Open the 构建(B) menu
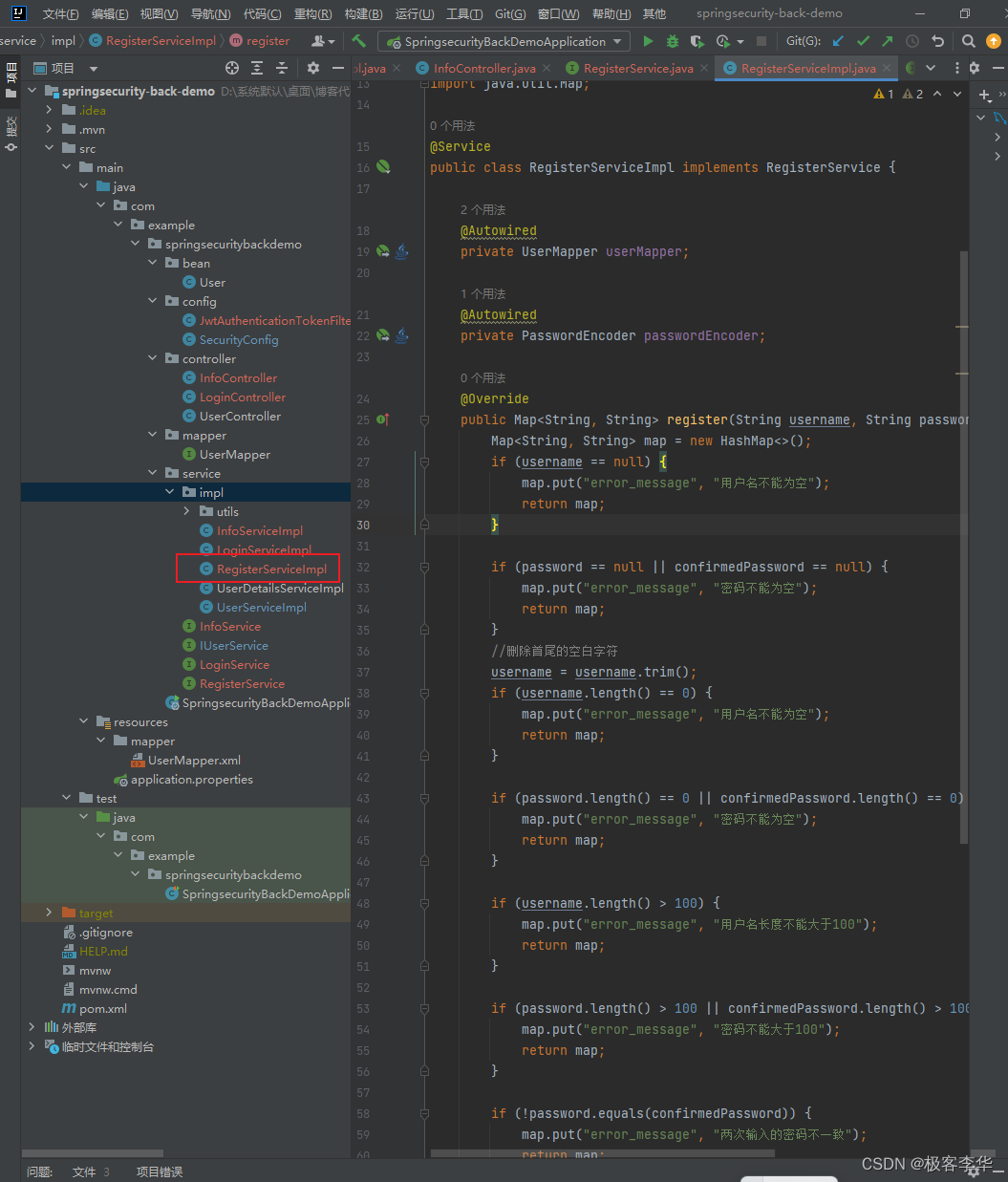 (363, 13)
